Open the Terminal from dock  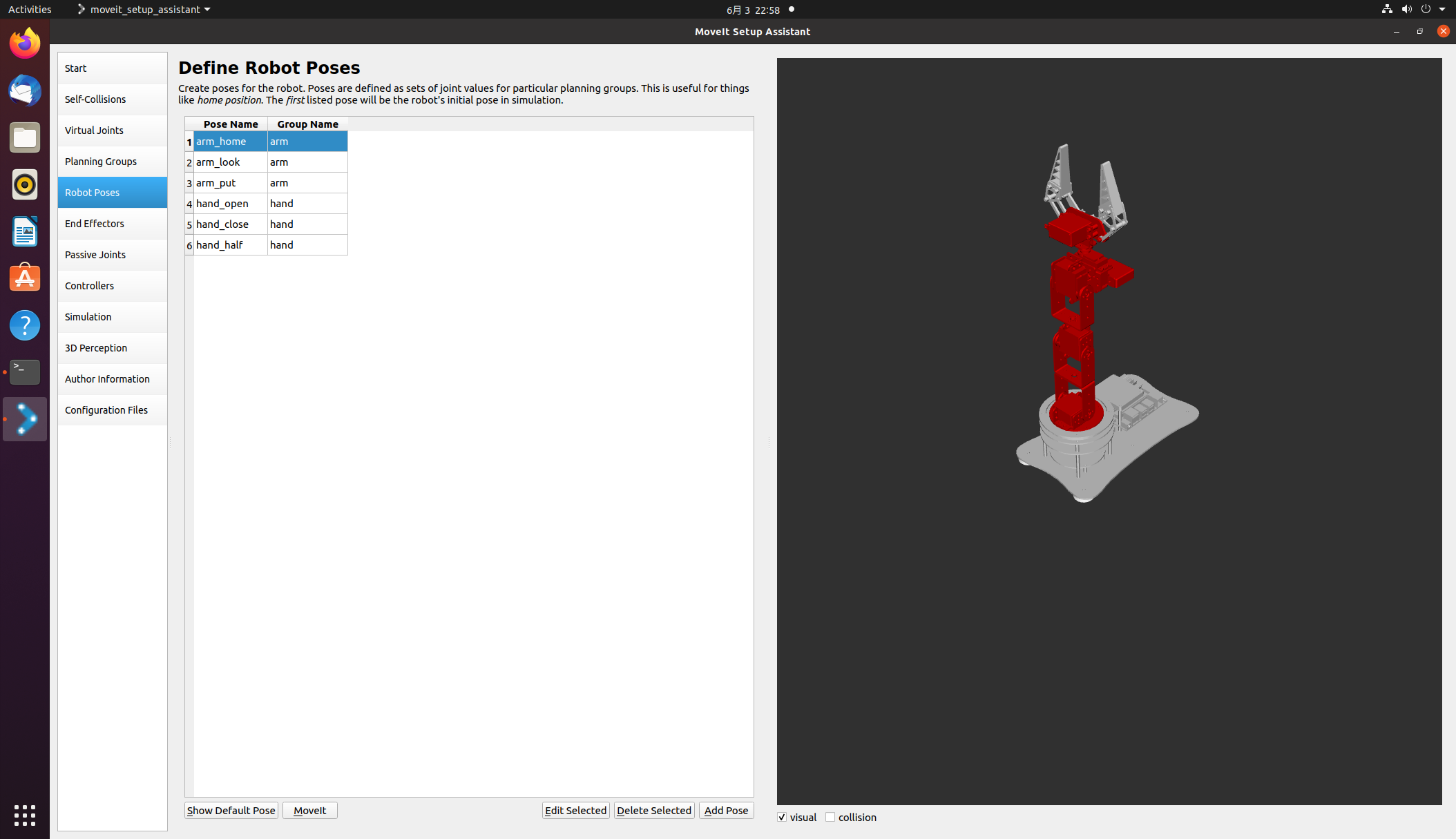pos(25,372)
